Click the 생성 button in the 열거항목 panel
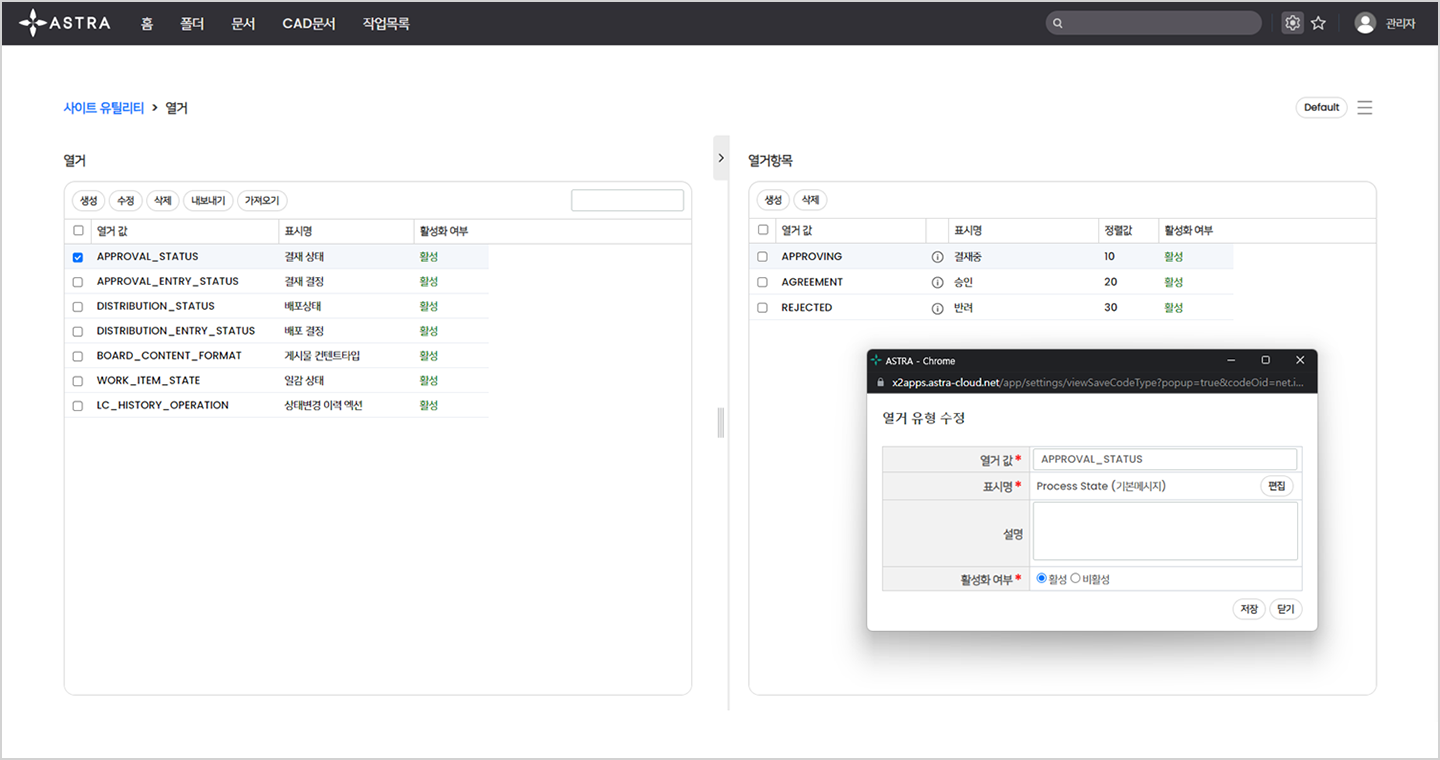Viewport: 1440px width, 760px height. (773, 200)
